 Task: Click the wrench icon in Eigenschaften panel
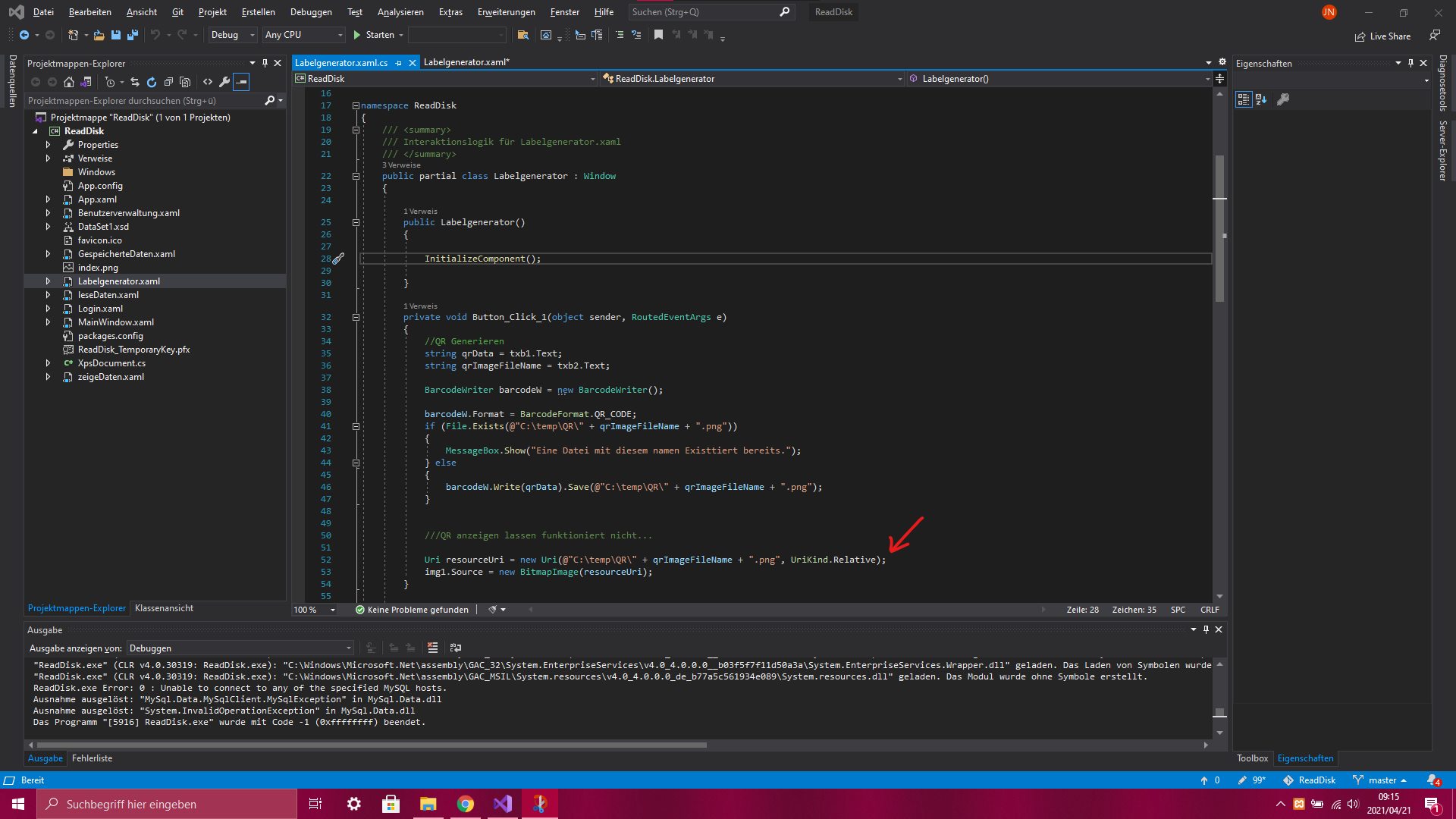[x=1283, y=99]
